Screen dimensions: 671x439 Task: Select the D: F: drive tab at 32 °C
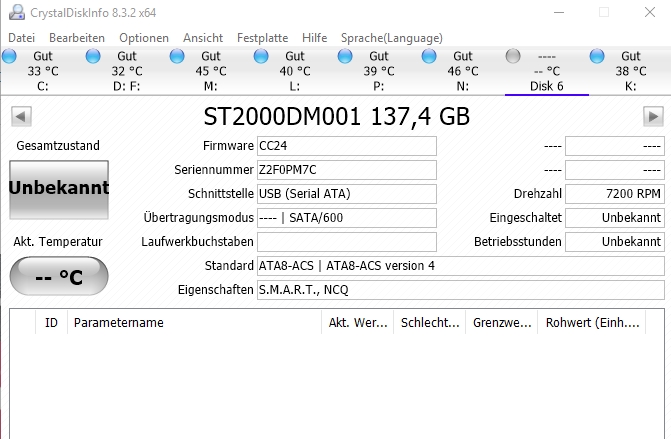click(127, 71)
